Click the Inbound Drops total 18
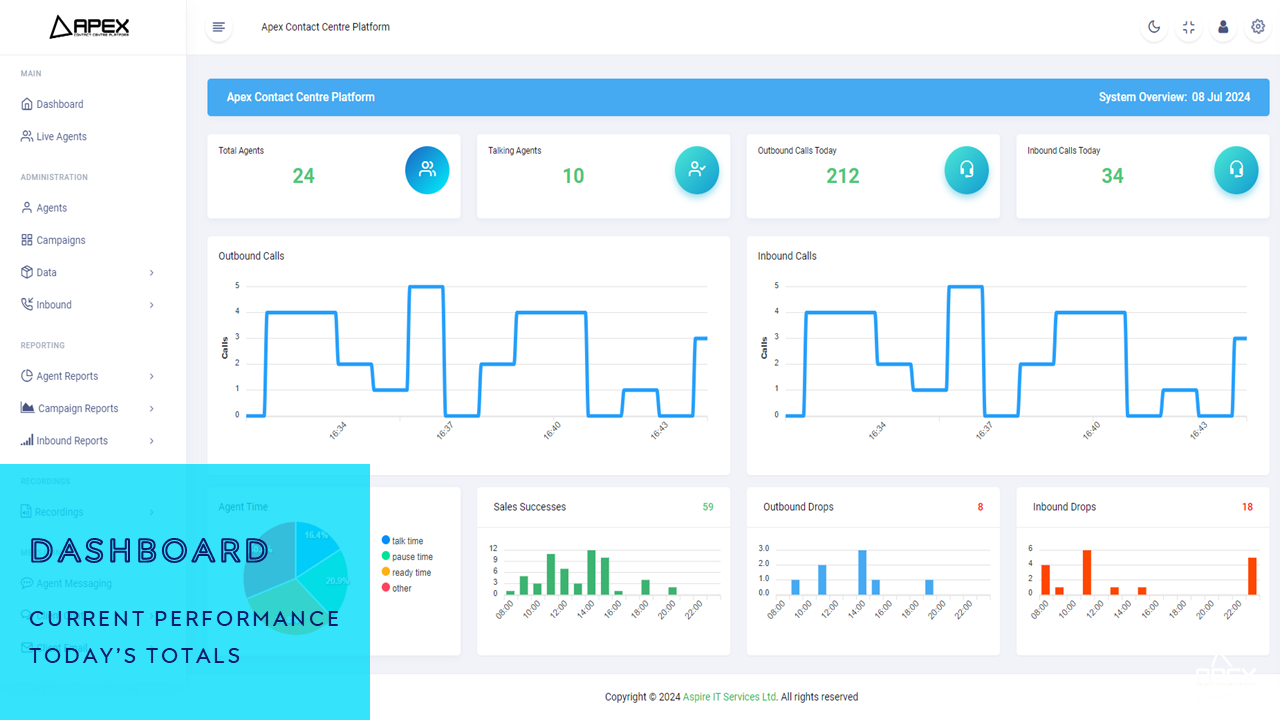This screenshot has height=720, width=1280. [1247, 507]
